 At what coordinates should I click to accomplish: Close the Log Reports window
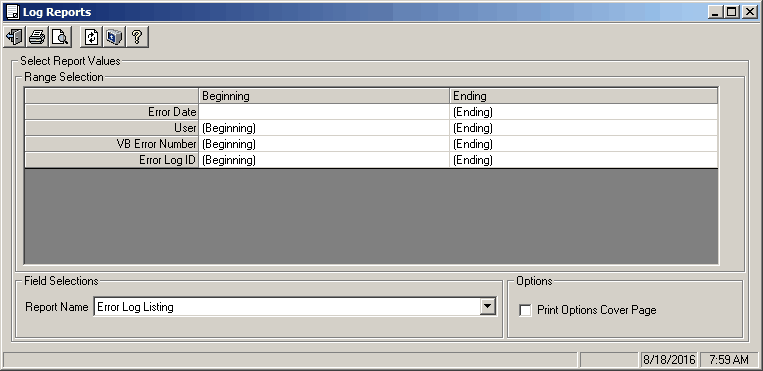749,13
